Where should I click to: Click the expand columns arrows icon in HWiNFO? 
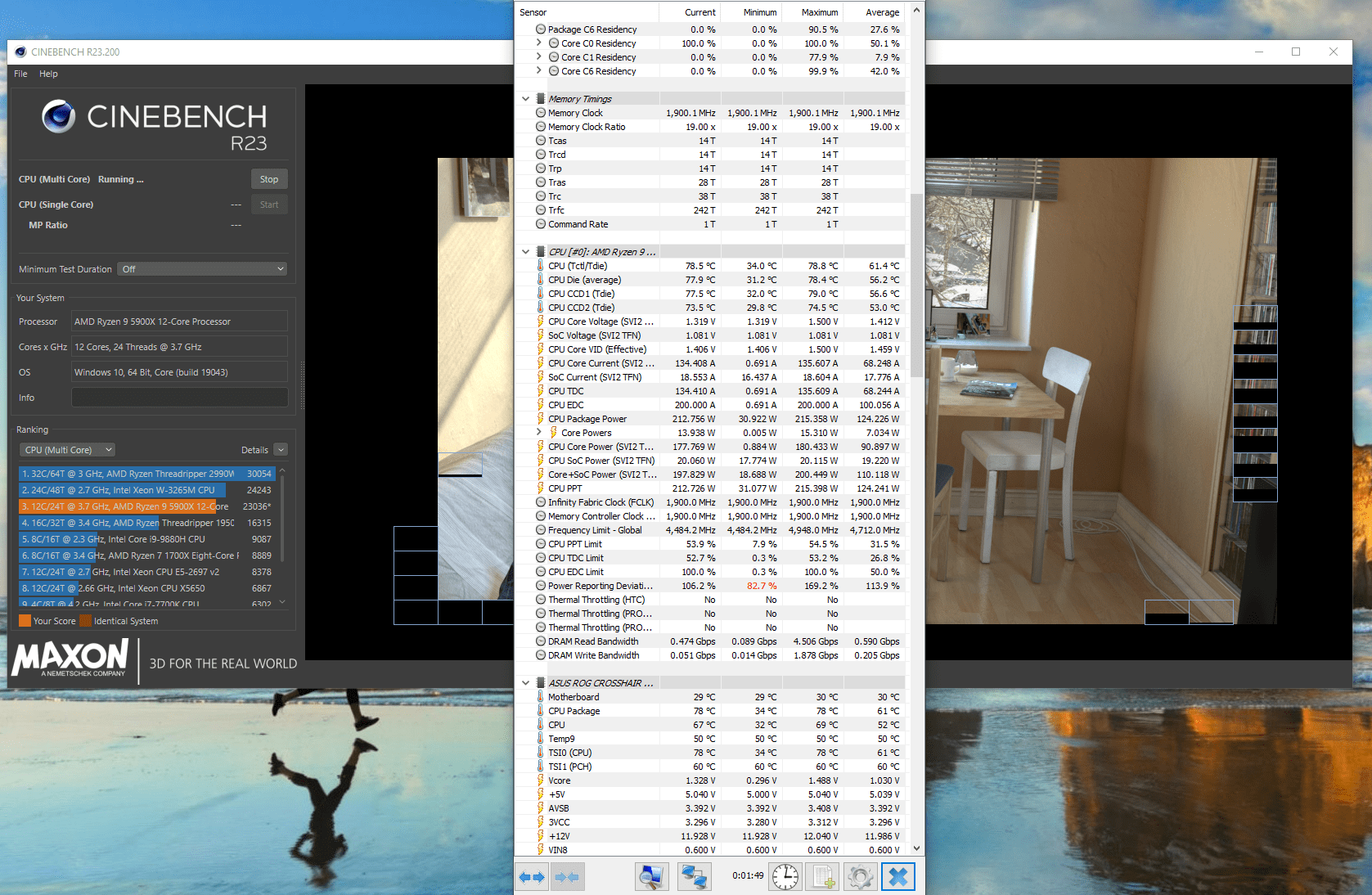pyautogui.click(x=532, y=877)
